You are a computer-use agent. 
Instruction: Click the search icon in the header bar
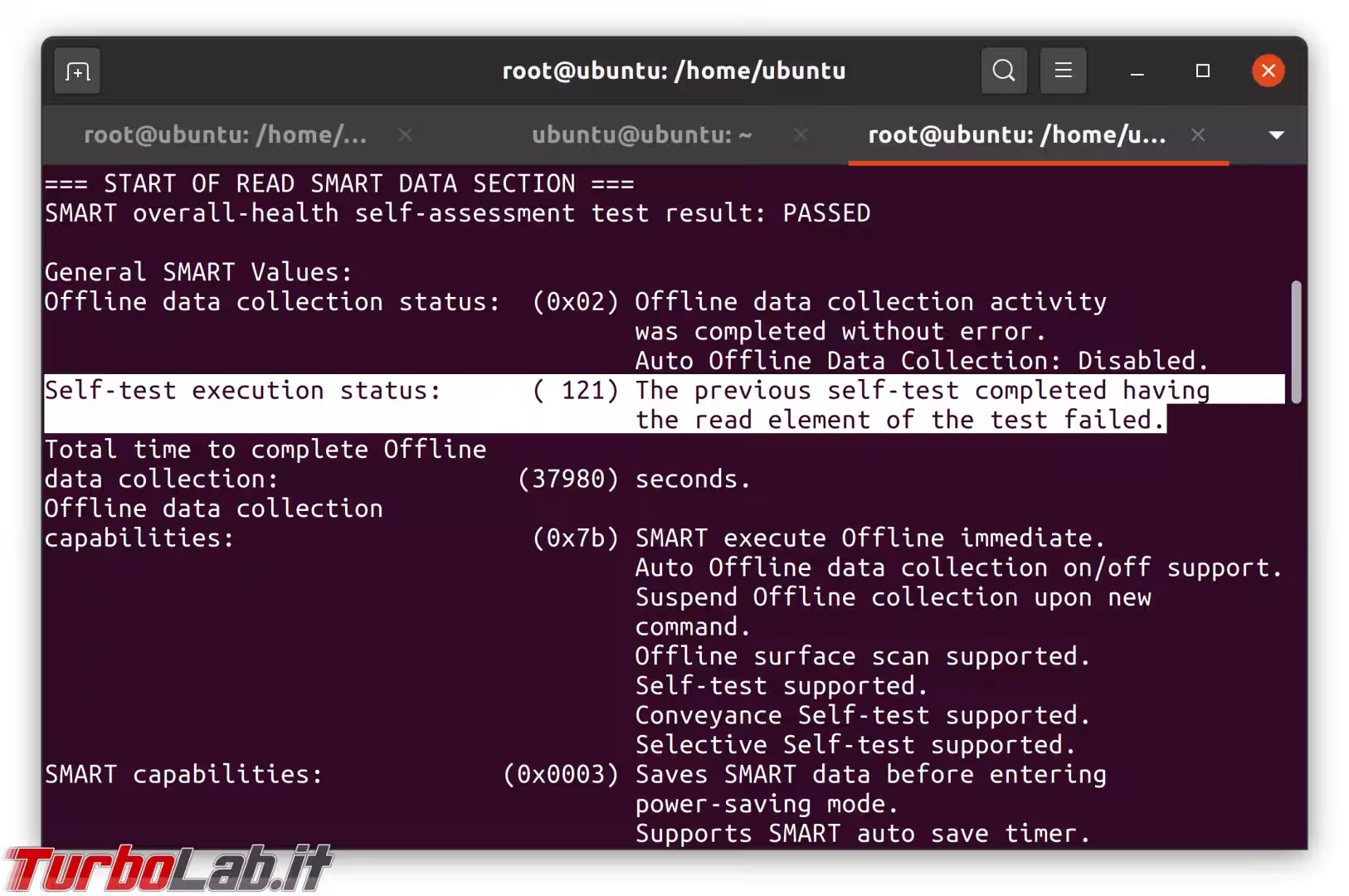click(x=1004, y=71)
